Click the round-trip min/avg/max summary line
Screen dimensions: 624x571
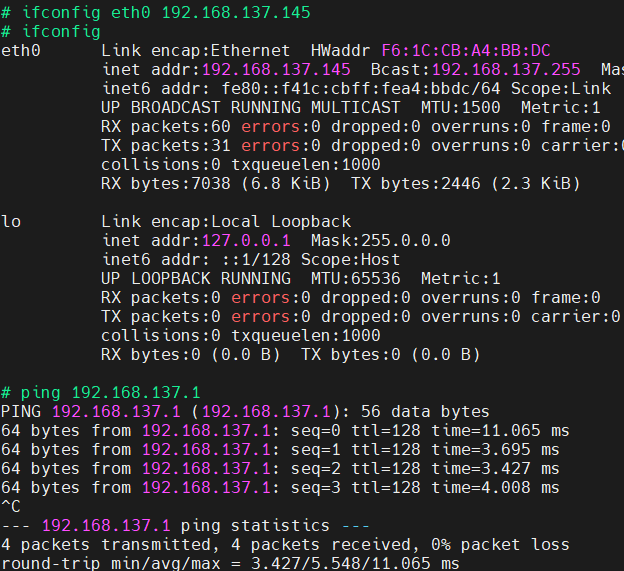coord(230,563)
